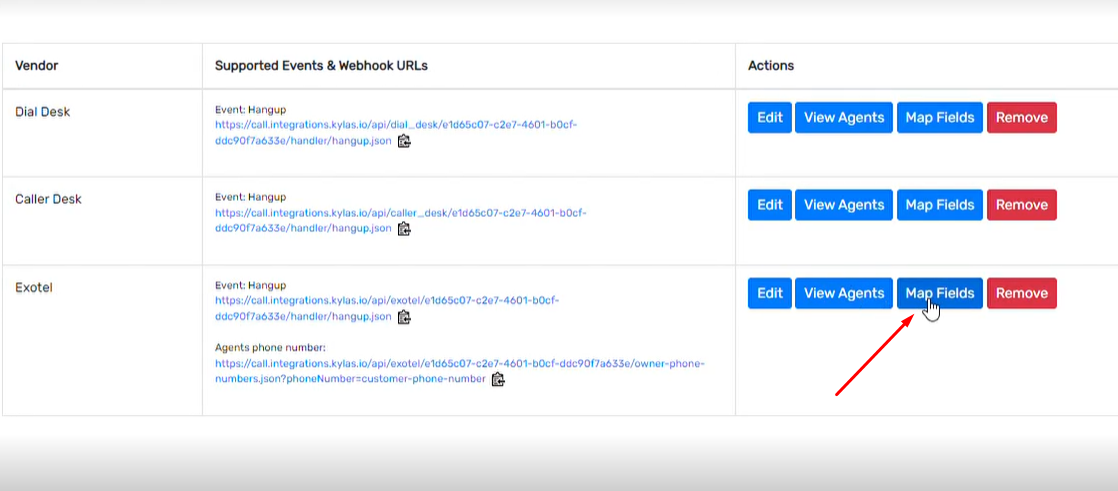Select the Dial Desk vendor name
This screenshot has width=1118, height=491.
[42, 112]
